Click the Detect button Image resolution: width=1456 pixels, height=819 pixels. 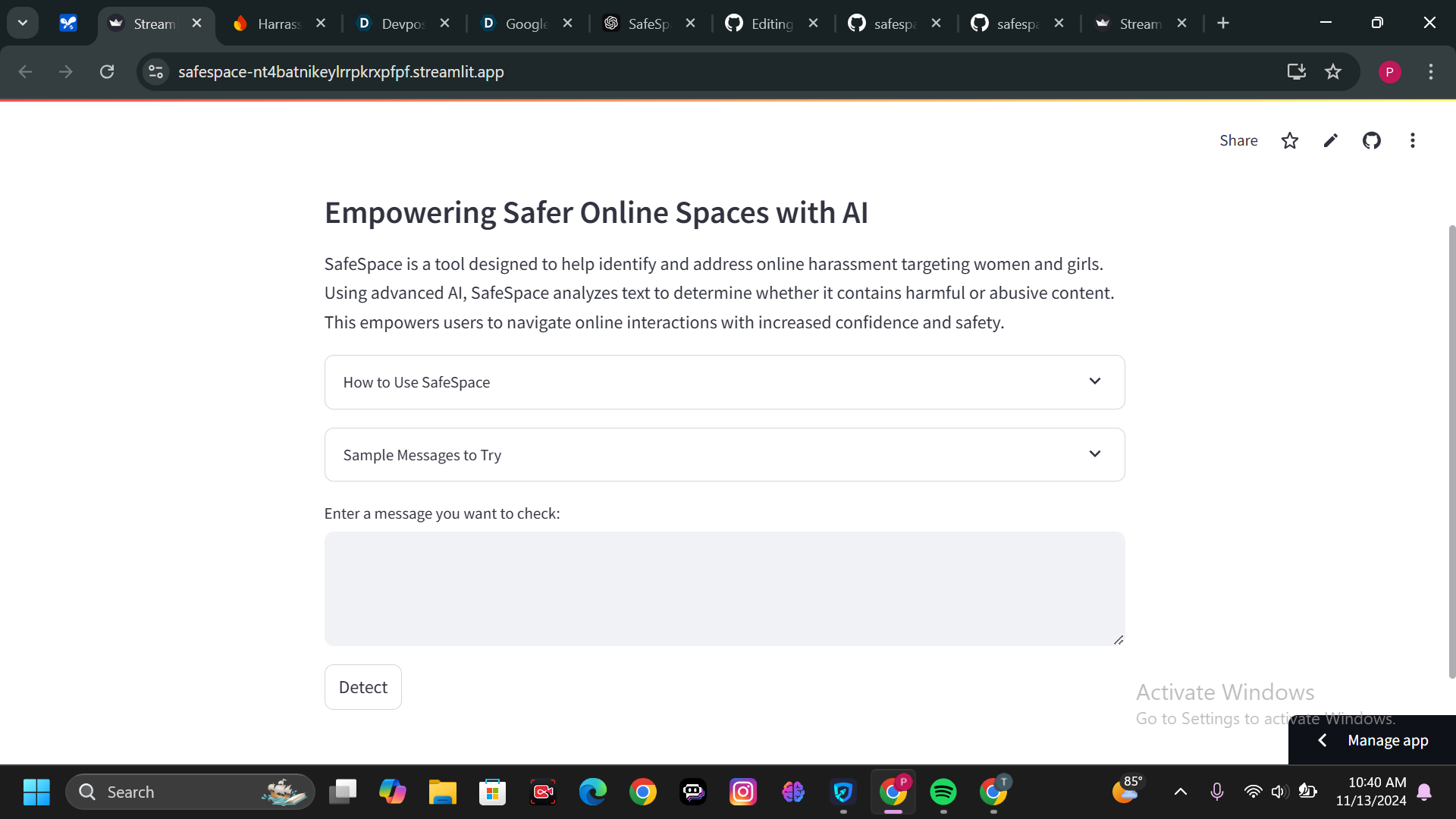(x=362, y=687)
